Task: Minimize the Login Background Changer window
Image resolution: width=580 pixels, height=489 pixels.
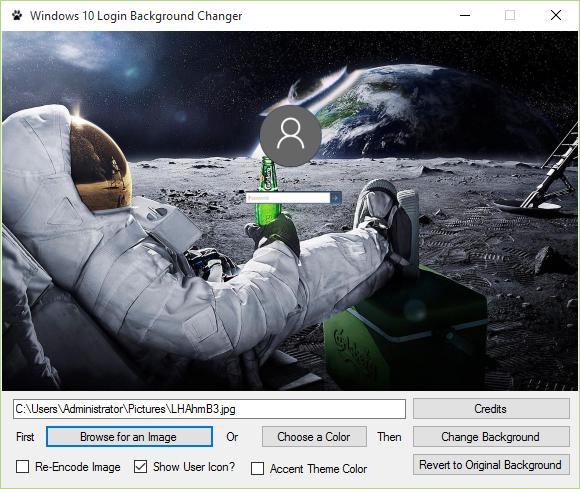Action: click(465, 15)
